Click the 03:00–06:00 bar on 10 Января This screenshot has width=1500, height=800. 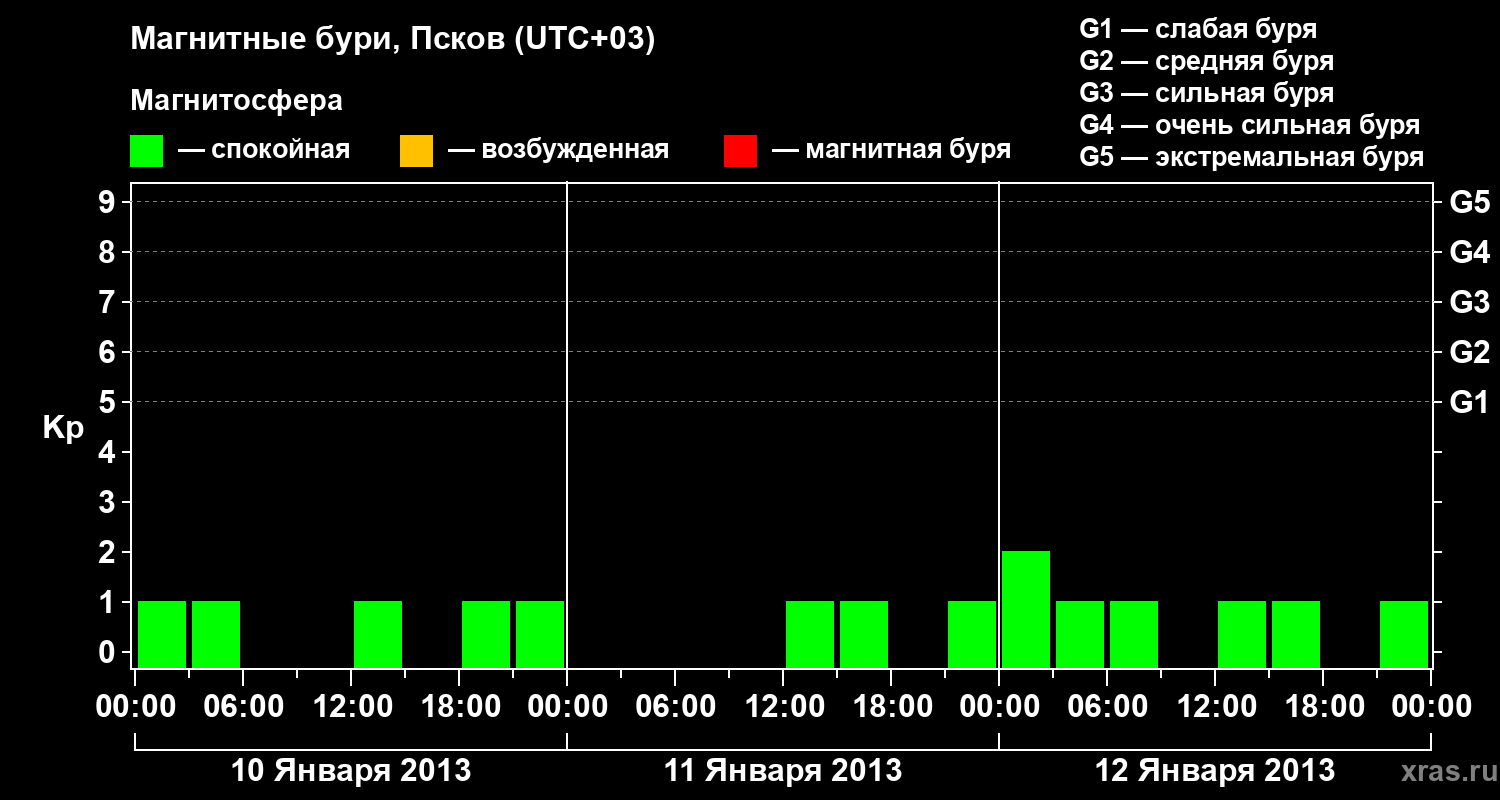(216, 634)
